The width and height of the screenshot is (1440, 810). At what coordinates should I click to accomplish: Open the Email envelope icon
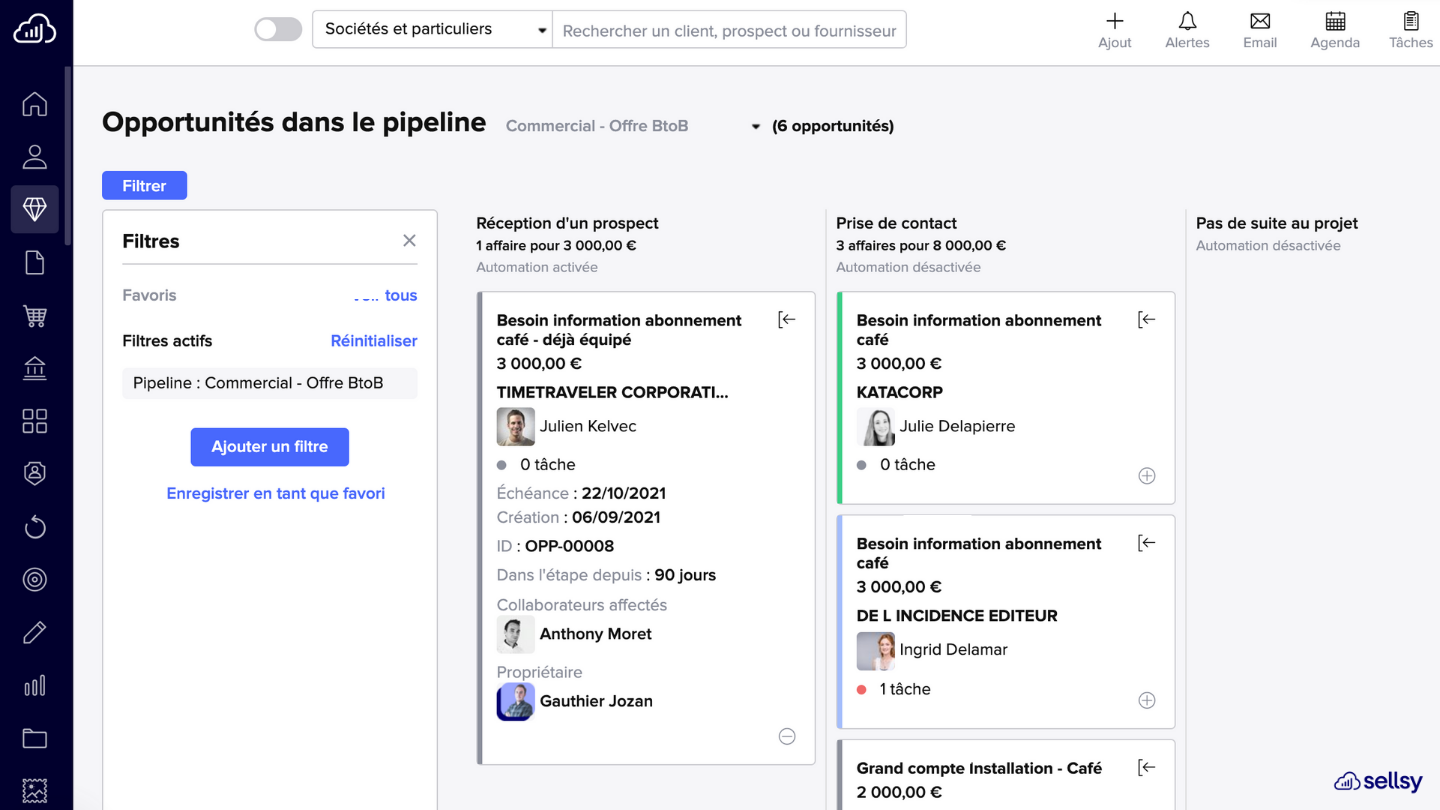pos(1260,21)
